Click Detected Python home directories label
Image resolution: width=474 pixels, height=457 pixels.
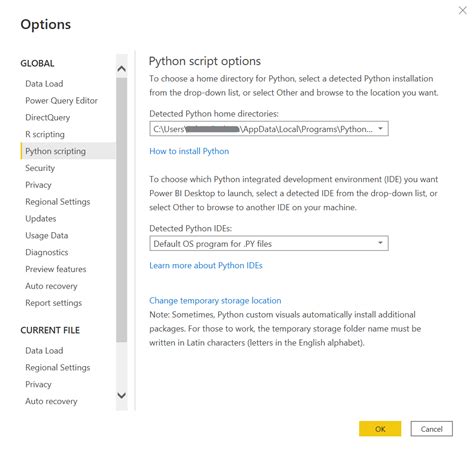click(x=214, y=114)
